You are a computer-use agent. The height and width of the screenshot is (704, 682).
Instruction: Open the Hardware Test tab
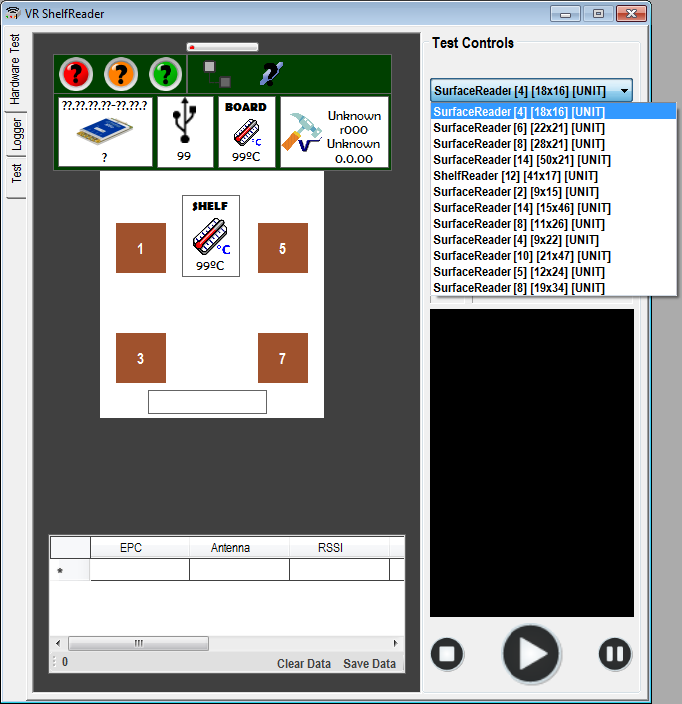coord(15,70)
